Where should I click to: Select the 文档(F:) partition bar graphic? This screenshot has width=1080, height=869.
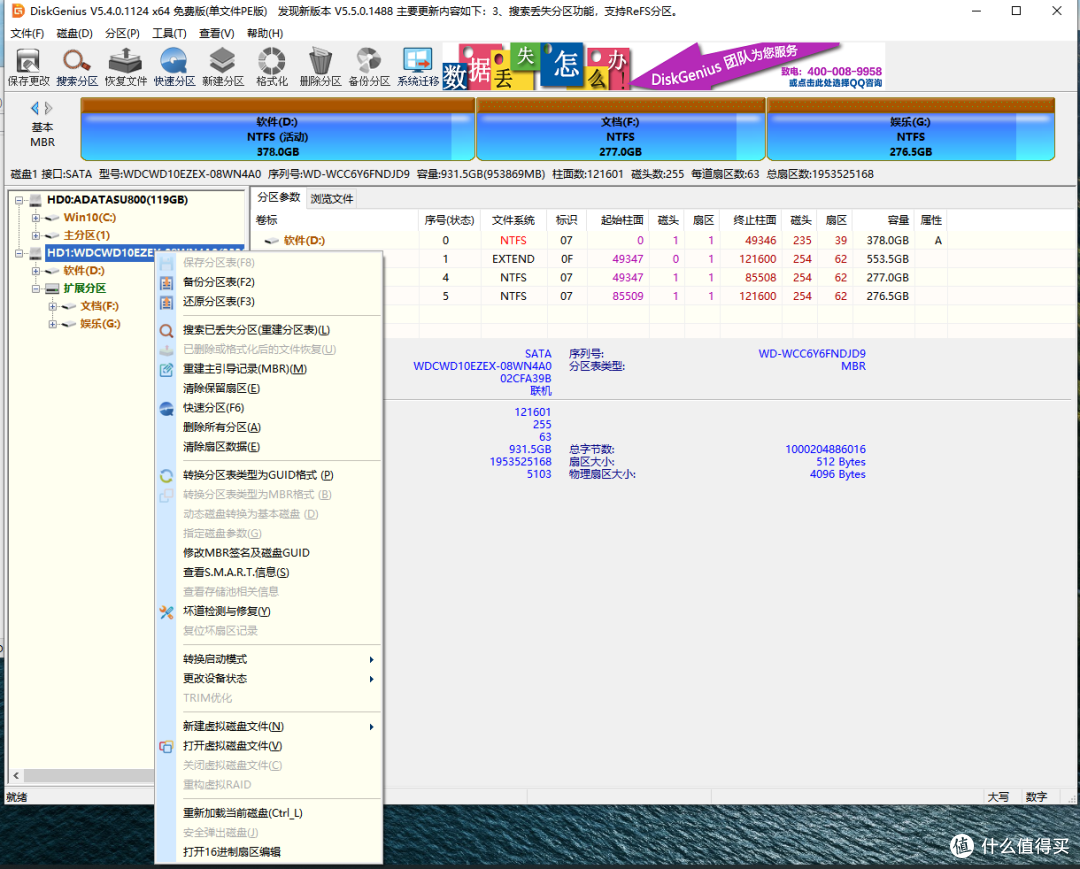pyautogui.click(x=621, y=129)
